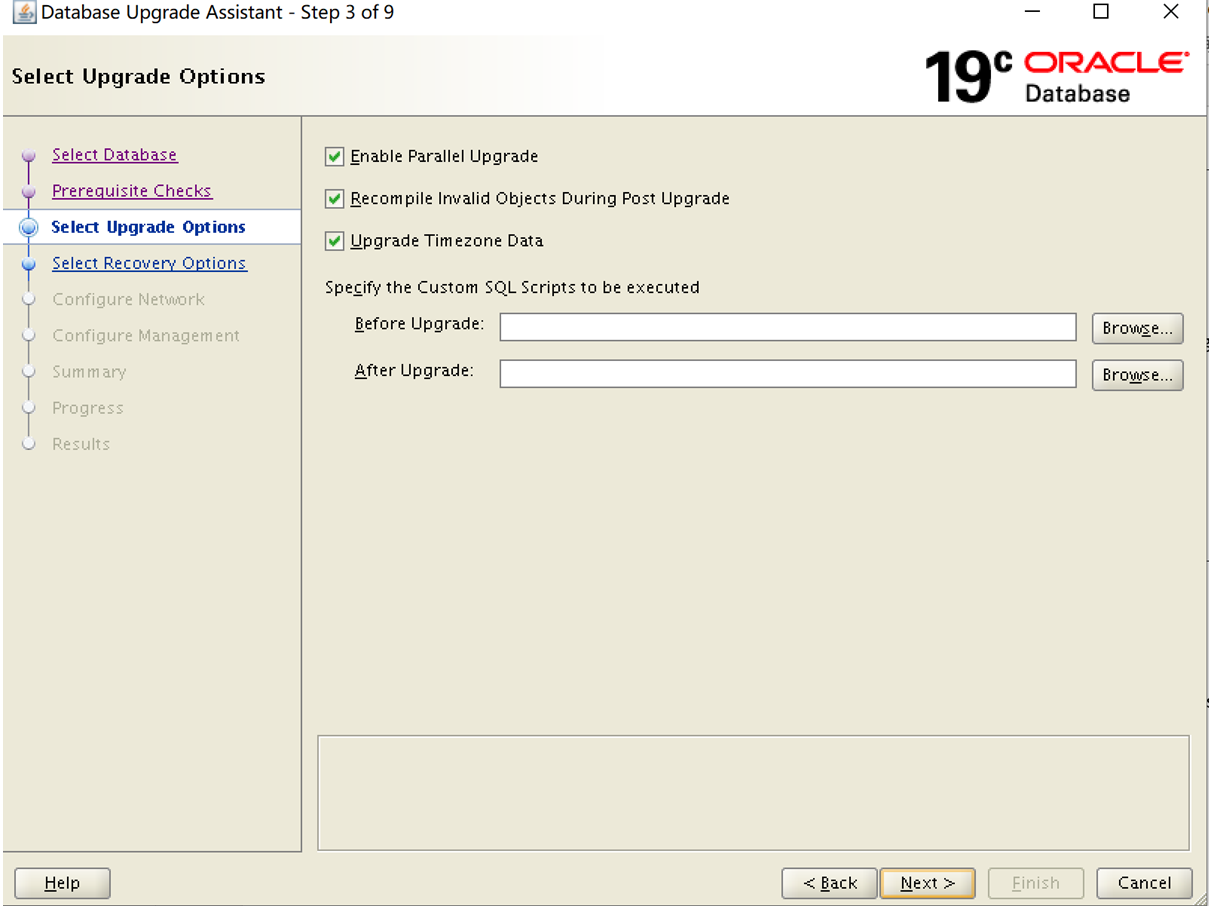This screenshot has width=1209, height=908.
Task: Browse for Before Upgrade SQL script
Action: click(x=1137, y=328)
